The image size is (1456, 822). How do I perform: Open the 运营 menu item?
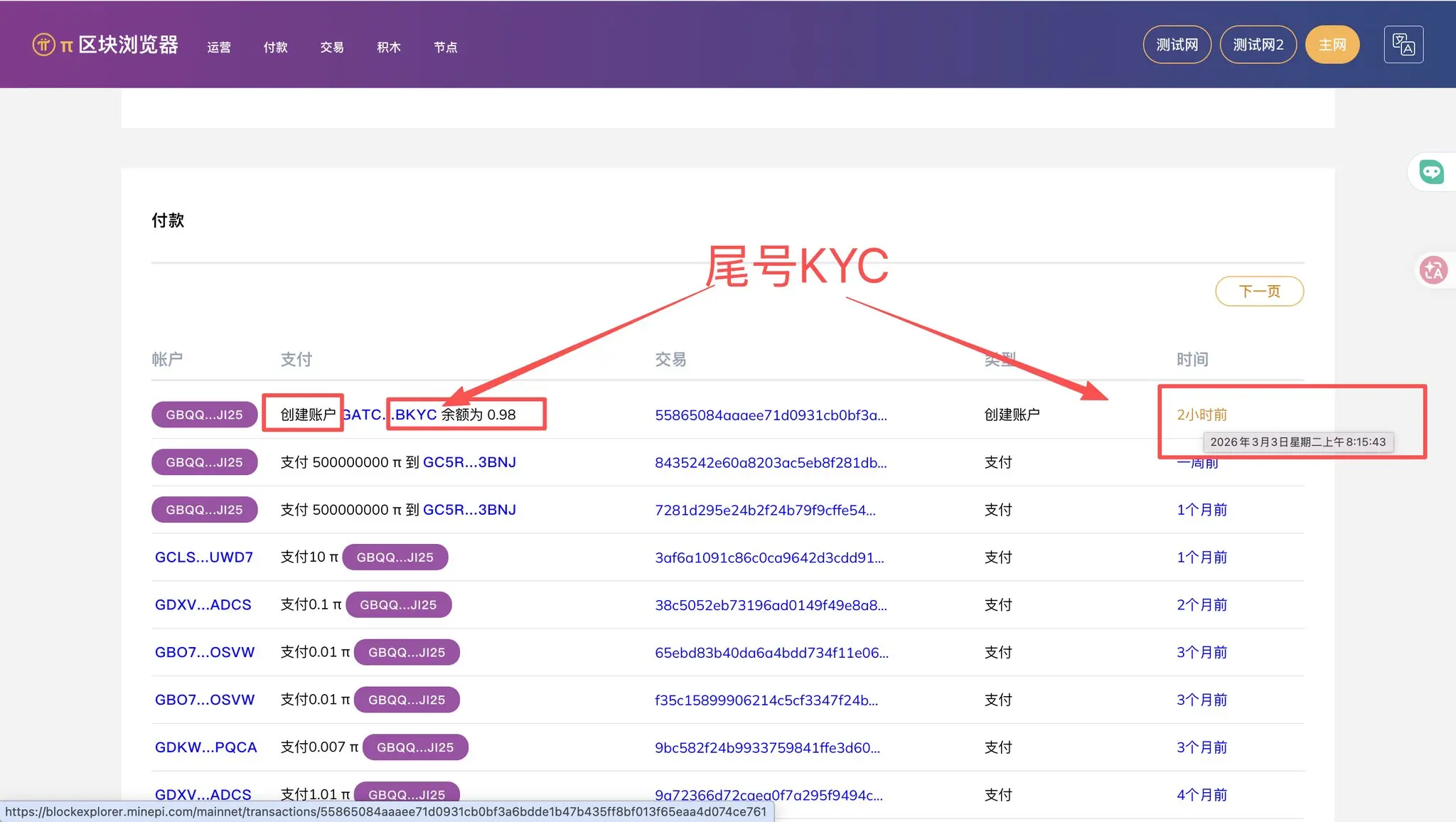(219, 48)
